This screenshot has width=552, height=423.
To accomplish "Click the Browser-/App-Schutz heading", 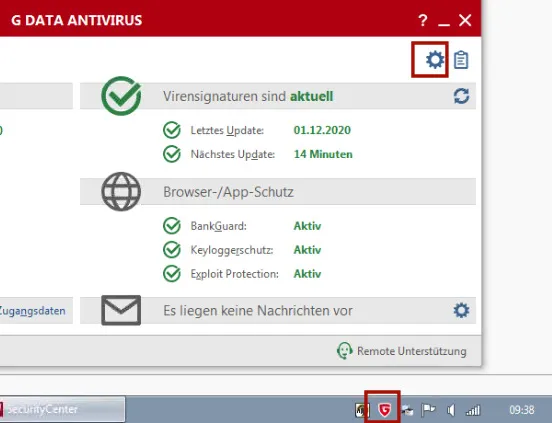I will (228, 192).
